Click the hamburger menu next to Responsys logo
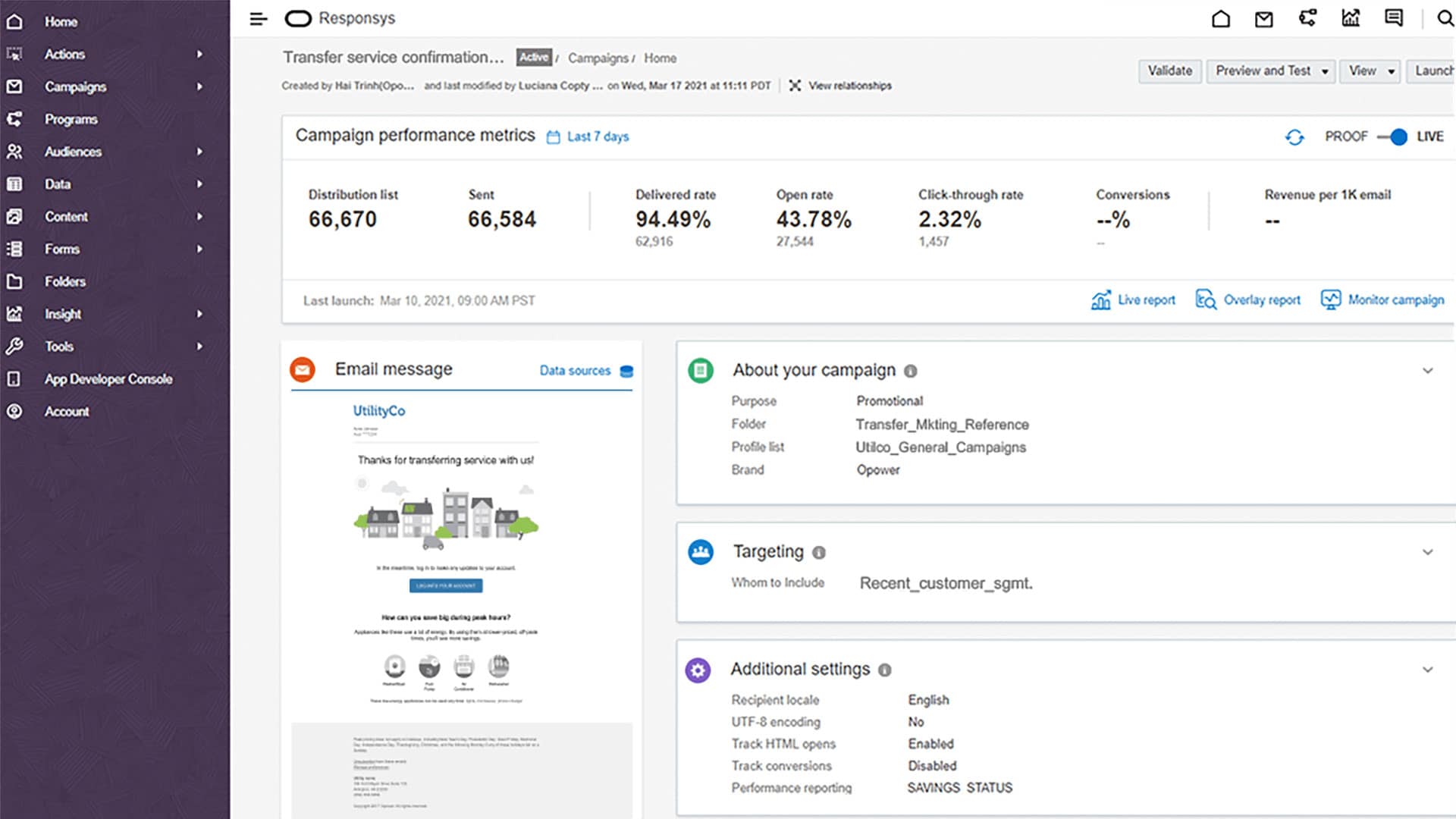The image size is (1456, 819). pyautogui.click(x=259, y=18)
